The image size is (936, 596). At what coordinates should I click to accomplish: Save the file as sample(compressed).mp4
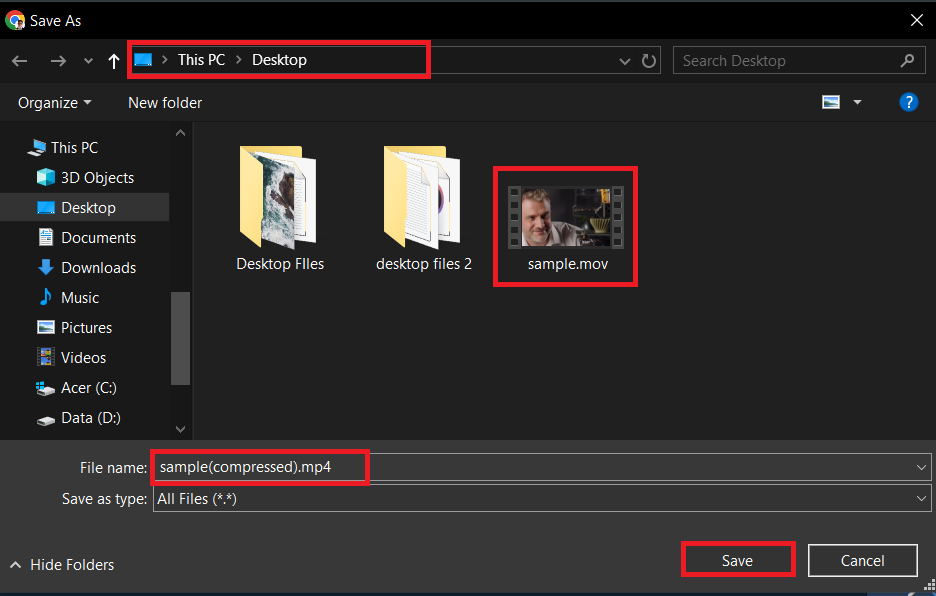737,560
